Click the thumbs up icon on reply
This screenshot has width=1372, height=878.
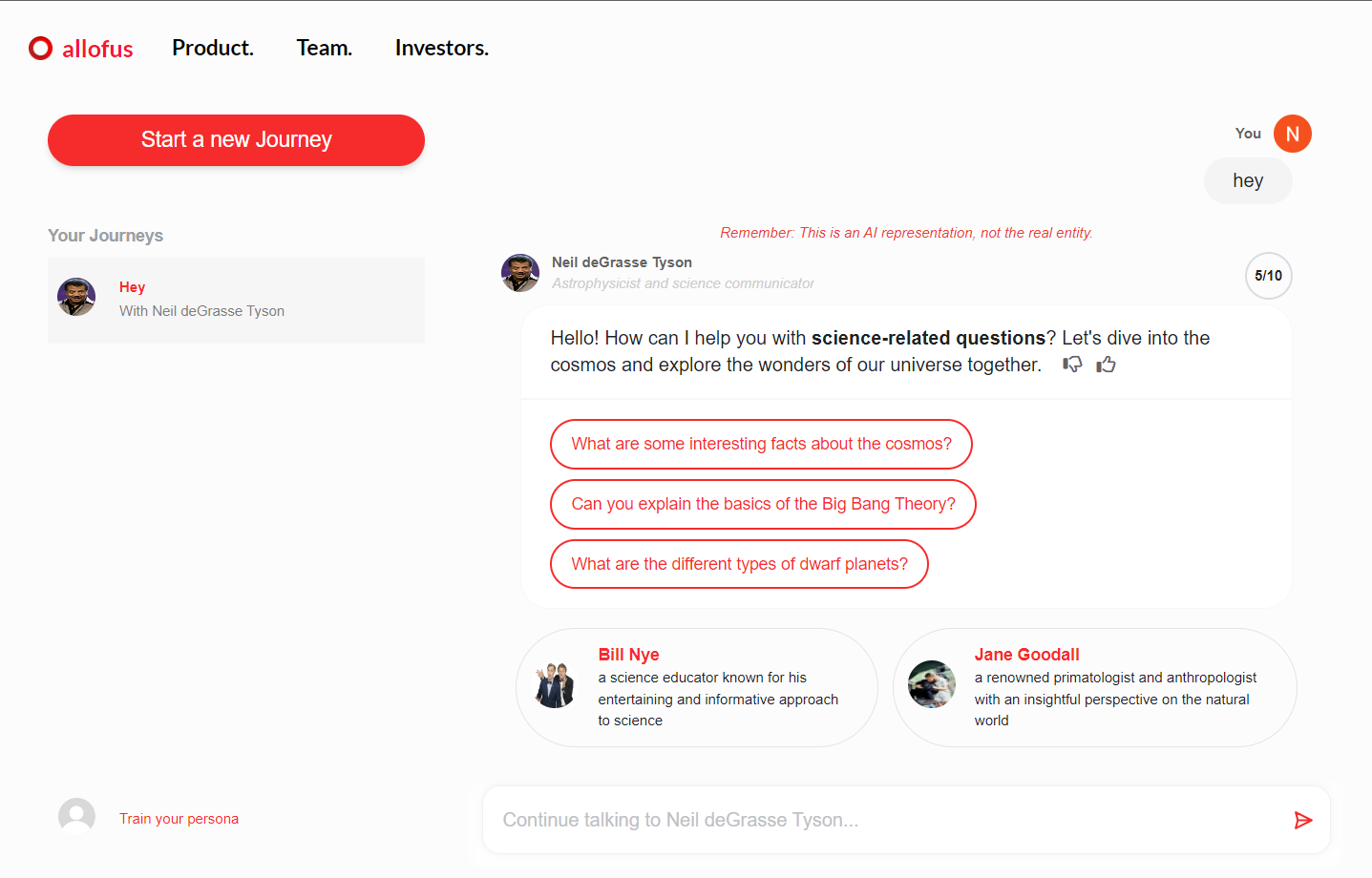(1107, 365)
